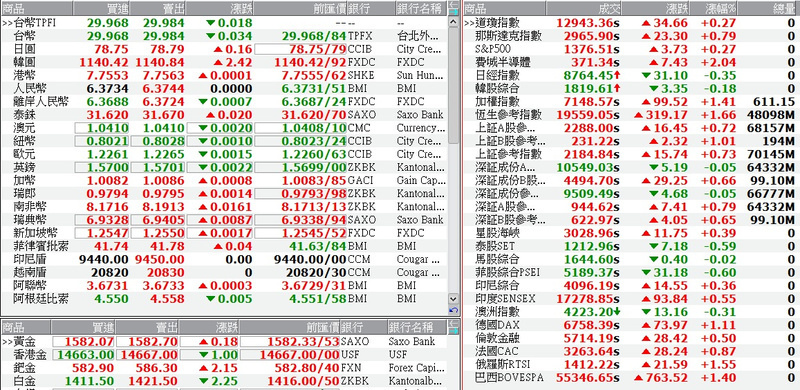Select the 黃金 row in metals panel

pos(223,342)
